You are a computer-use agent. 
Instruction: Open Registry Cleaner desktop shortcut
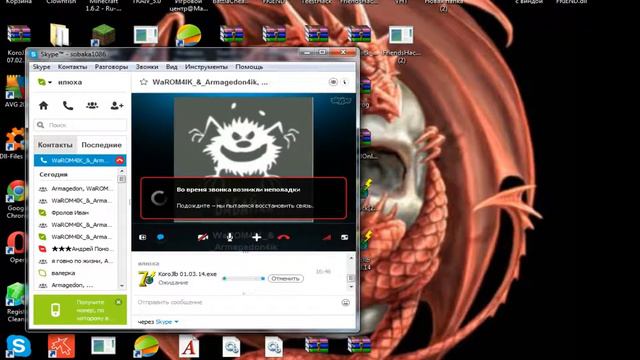pyautogui.click(x=16, y=295)
